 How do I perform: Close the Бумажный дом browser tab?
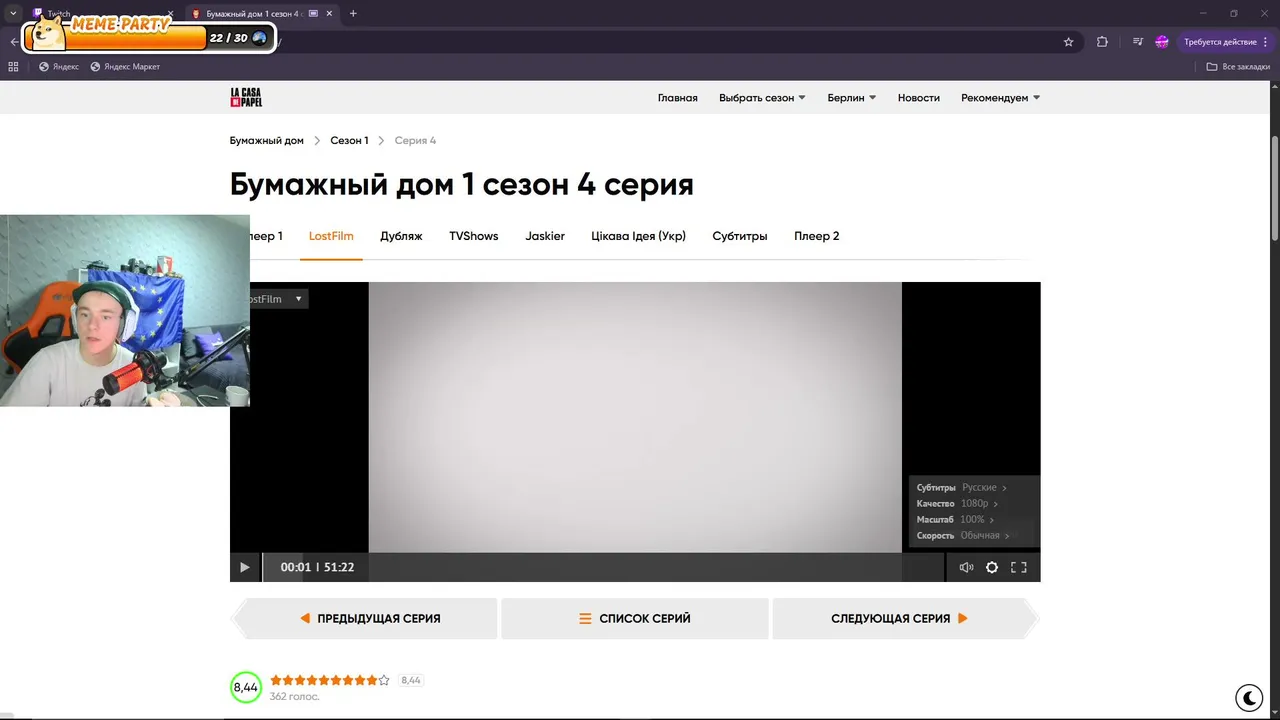(330, 14)
